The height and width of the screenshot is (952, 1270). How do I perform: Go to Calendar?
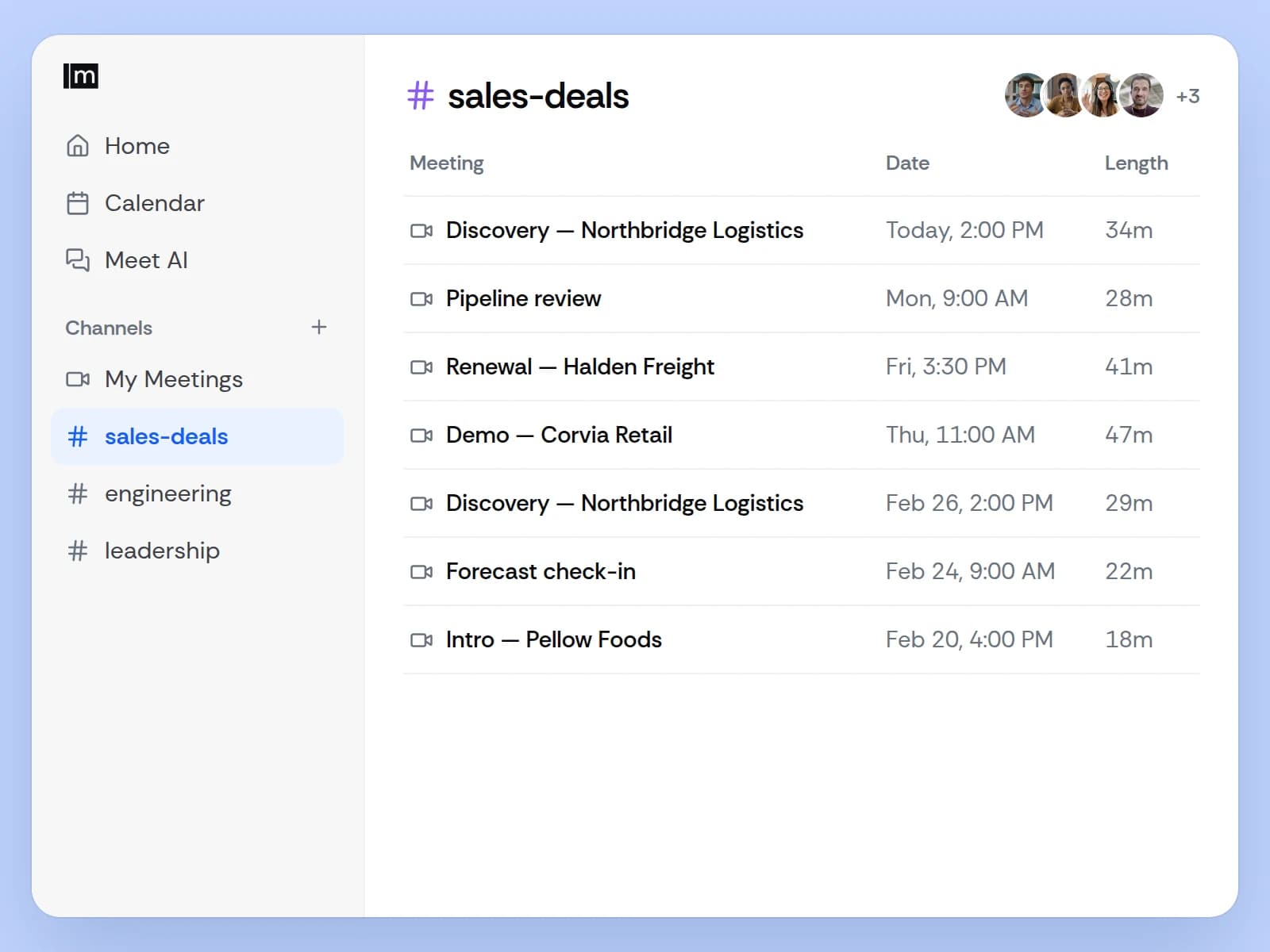coord(198,203)
